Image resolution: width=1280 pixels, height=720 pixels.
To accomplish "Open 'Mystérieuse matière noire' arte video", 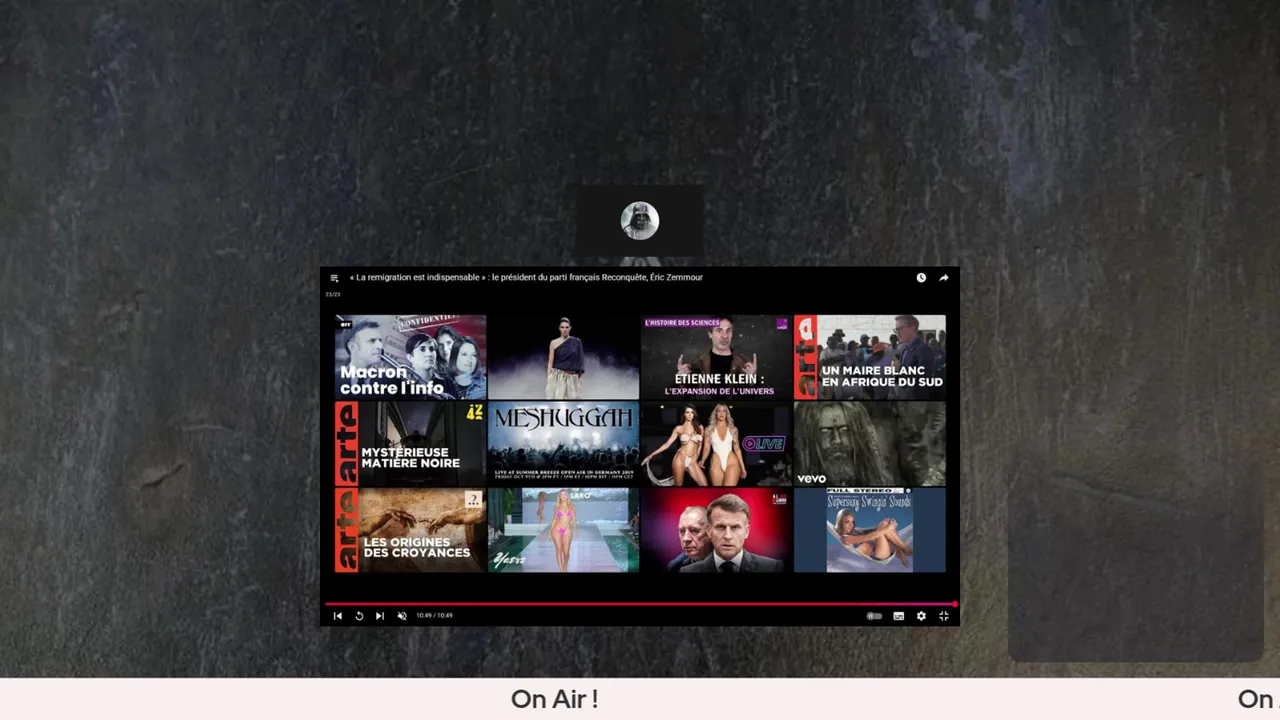I will [410, 444].
